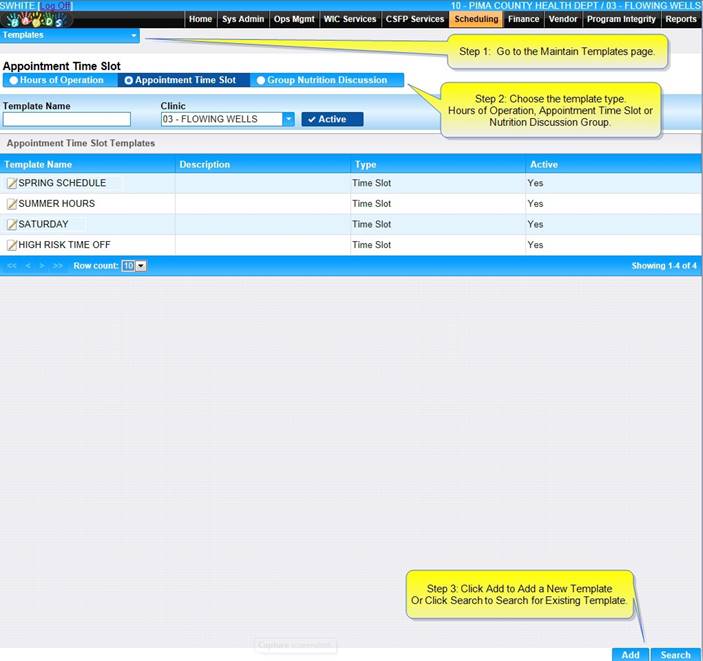Click edit icon beside HIGH RISK TIME OFF
This screenshot has width=703, height=661.
pos(12,245)
